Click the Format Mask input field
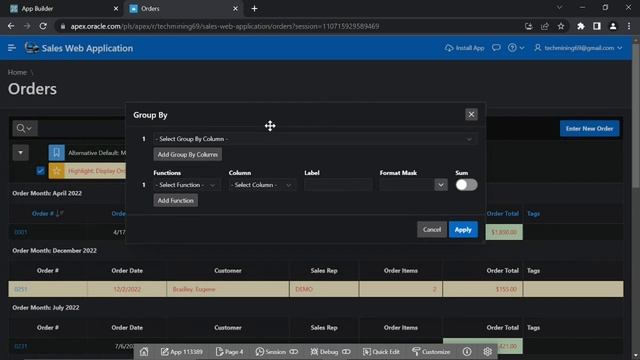Viewport: 640px width, 360px height. [407, 185]
